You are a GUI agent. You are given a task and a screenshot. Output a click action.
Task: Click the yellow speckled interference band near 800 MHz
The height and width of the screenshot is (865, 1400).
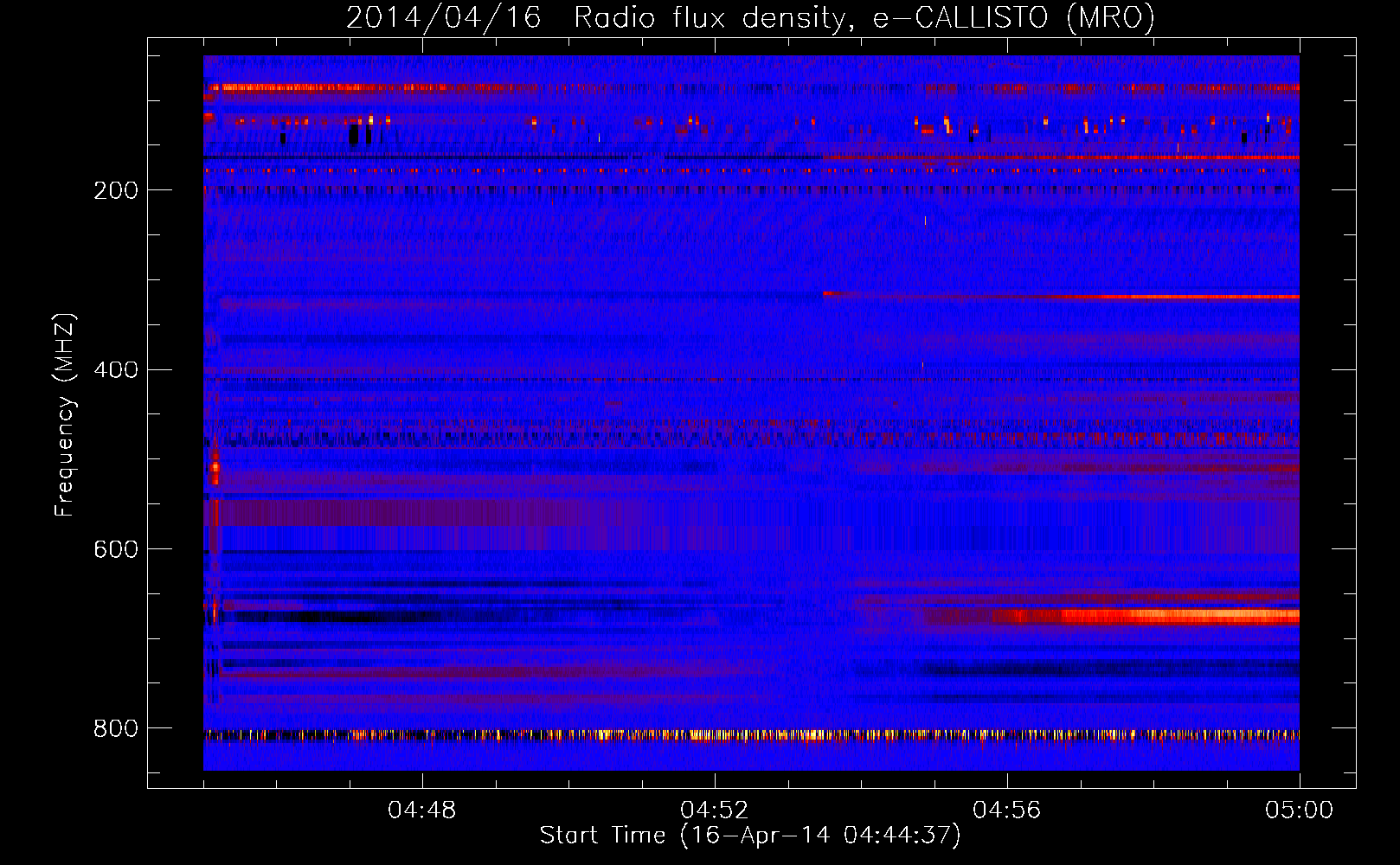(751, 736)
